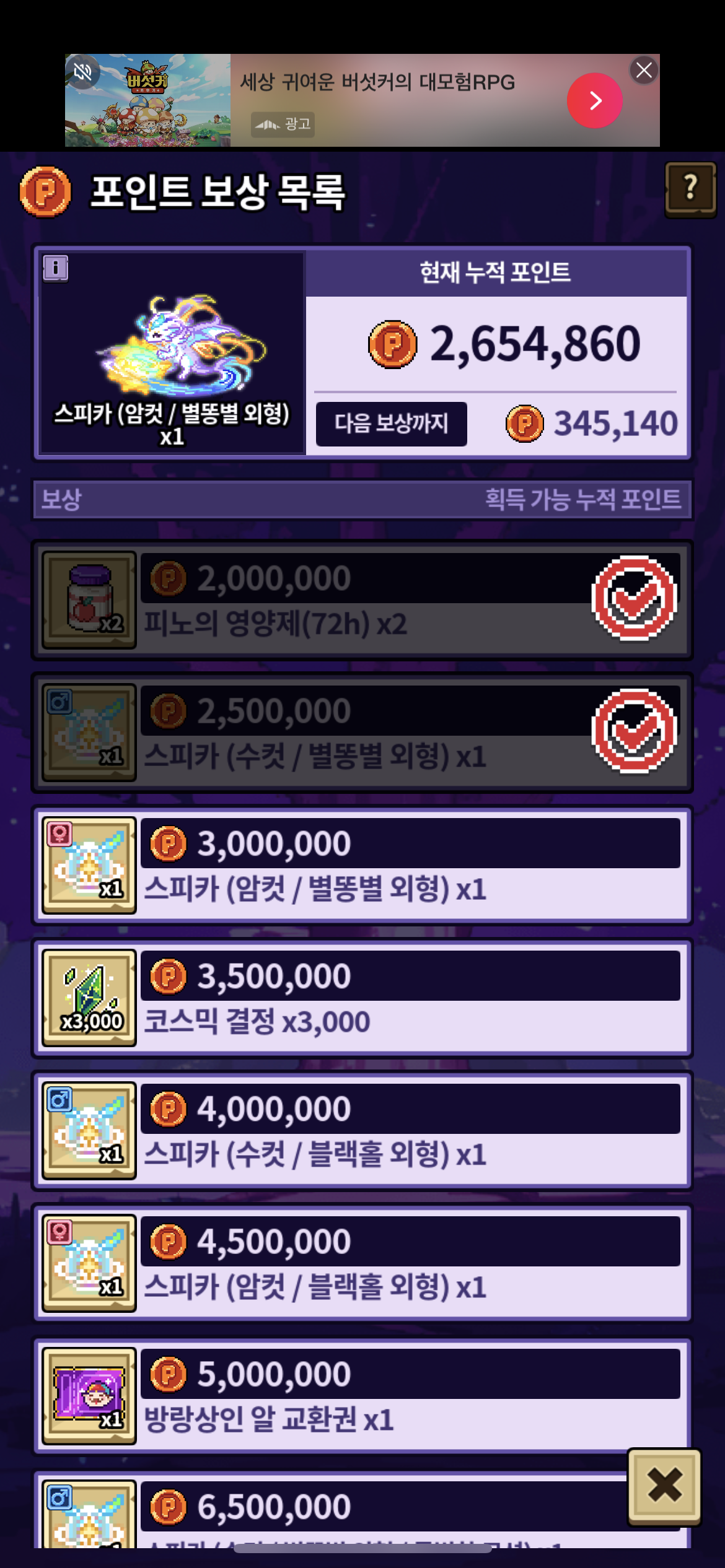This screenshot has height=1568, width=725.
Task: Dismiss the advertisement banner with X
Action: point(644,70)
